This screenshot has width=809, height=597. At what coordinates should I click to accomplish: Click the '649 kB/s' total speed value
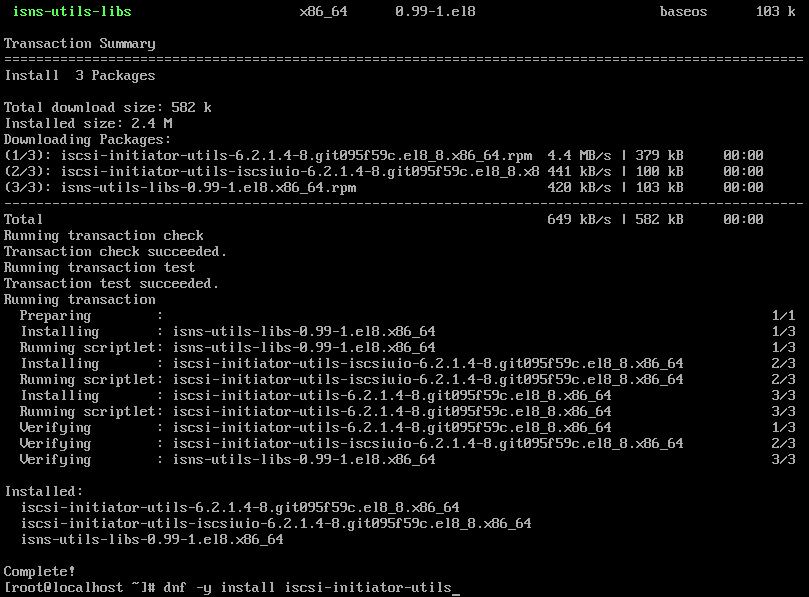click(579, 219)
